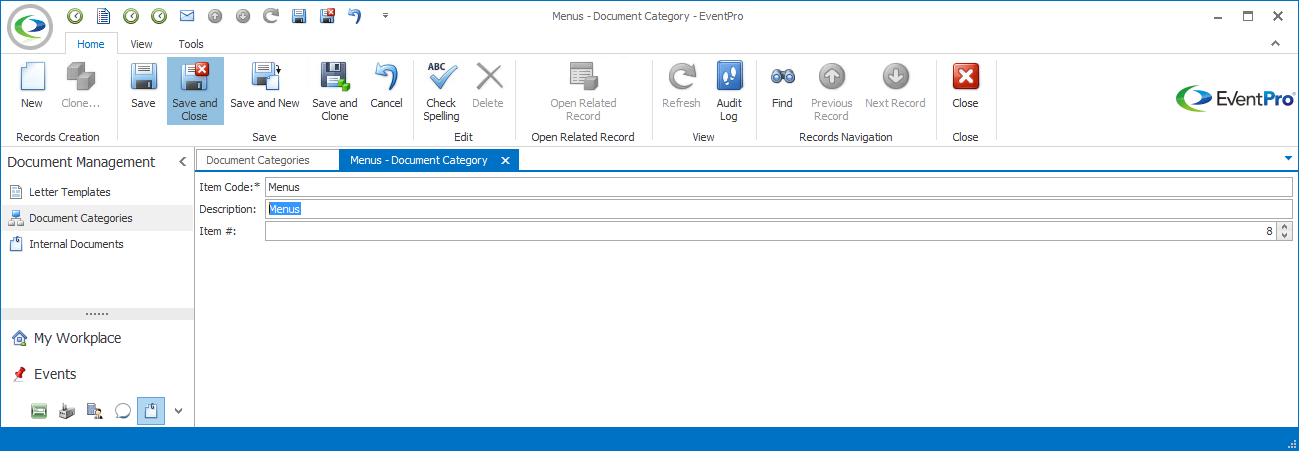Click the grey down arrow in quick access toolbar

243,16
